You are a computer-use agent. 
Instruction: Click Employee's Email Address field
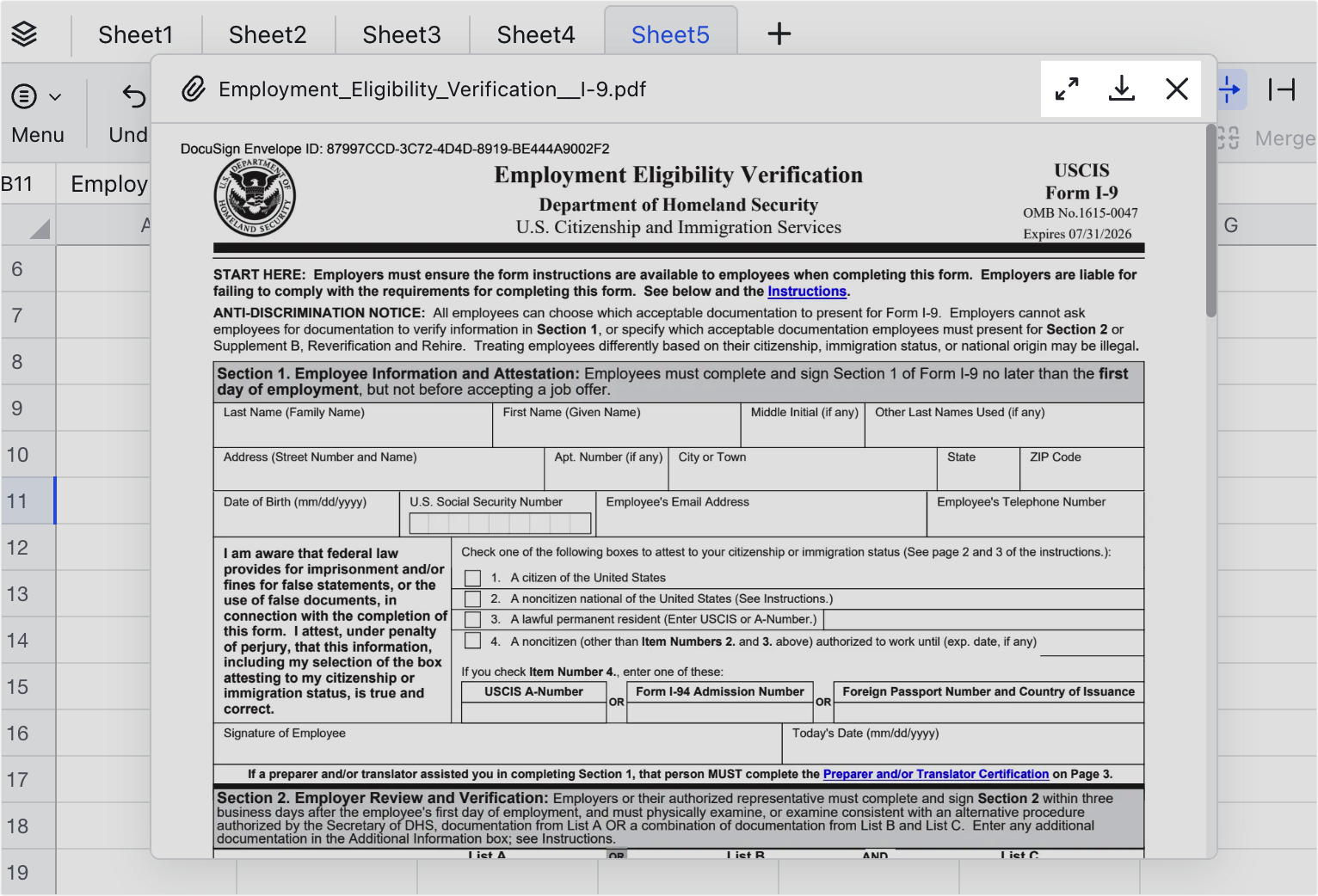coord(761,513)
